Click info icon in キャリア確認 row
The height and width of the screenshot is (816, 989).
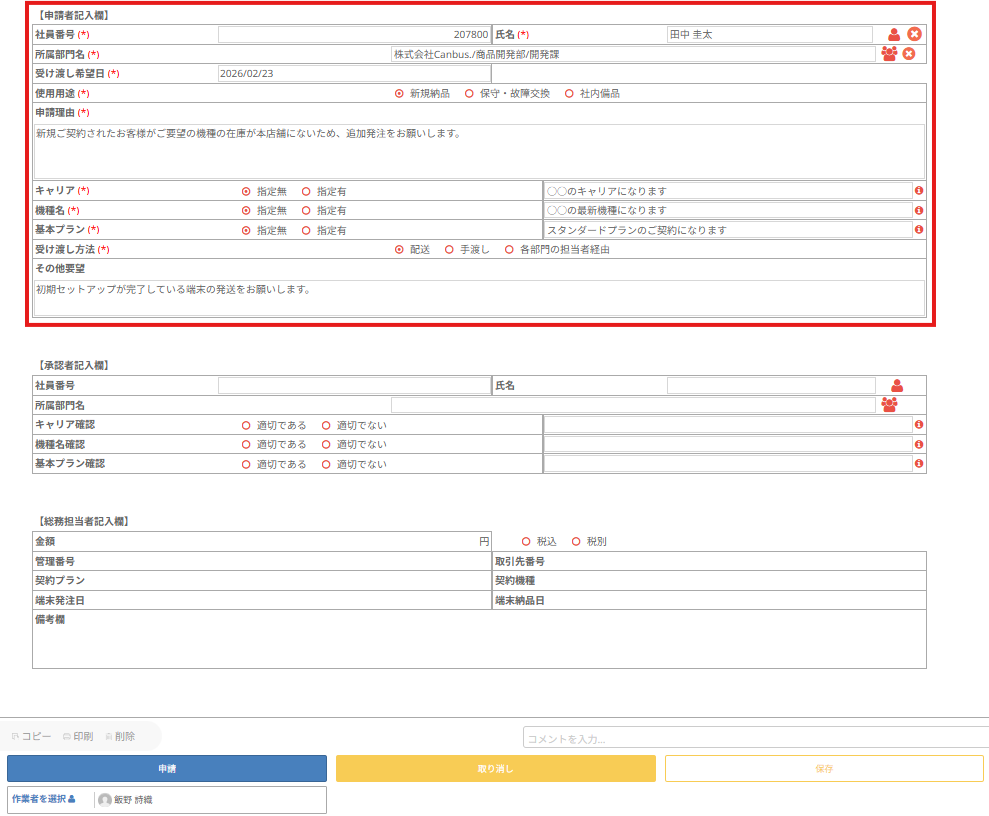coord(919,425)
